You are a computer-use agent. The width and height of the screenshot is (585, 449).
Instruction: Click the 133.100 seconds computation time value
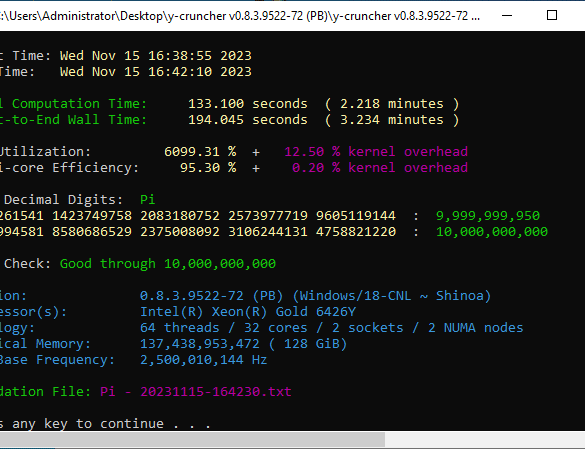point(248,104)
